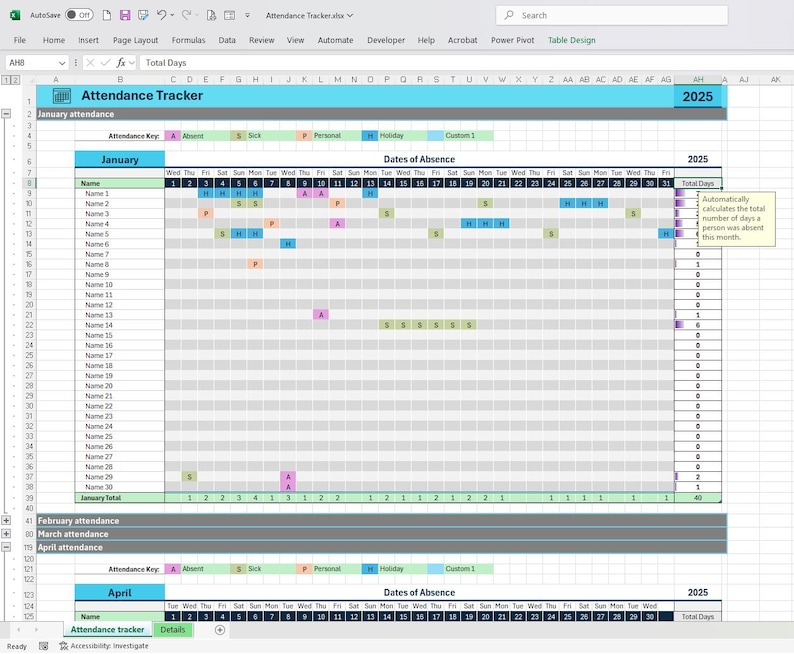This screenshot has width=794, height=654.
Task: Open the Undo history dropdown arrow
Action: [173, 15]
